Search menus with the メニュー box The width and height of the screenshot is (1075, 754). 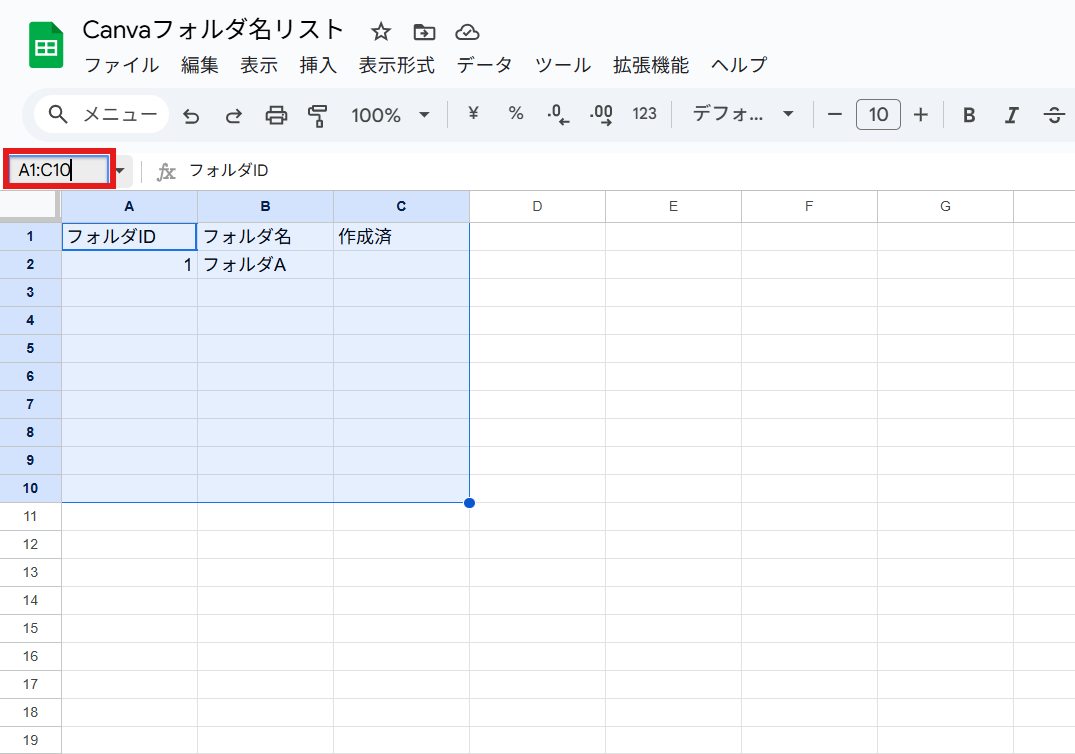click(x=102, y=114)
